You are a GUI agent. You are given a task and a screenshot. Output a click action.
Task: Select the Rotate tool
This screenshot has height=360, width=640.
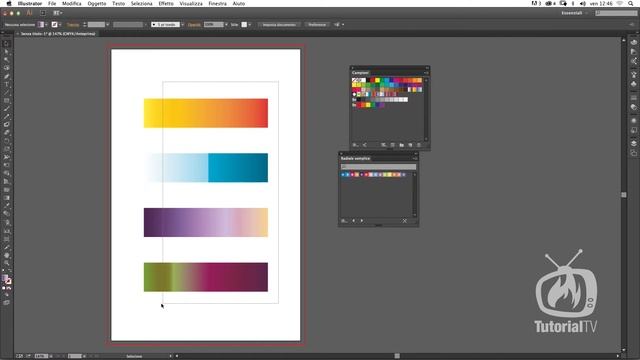pos(7,141)
